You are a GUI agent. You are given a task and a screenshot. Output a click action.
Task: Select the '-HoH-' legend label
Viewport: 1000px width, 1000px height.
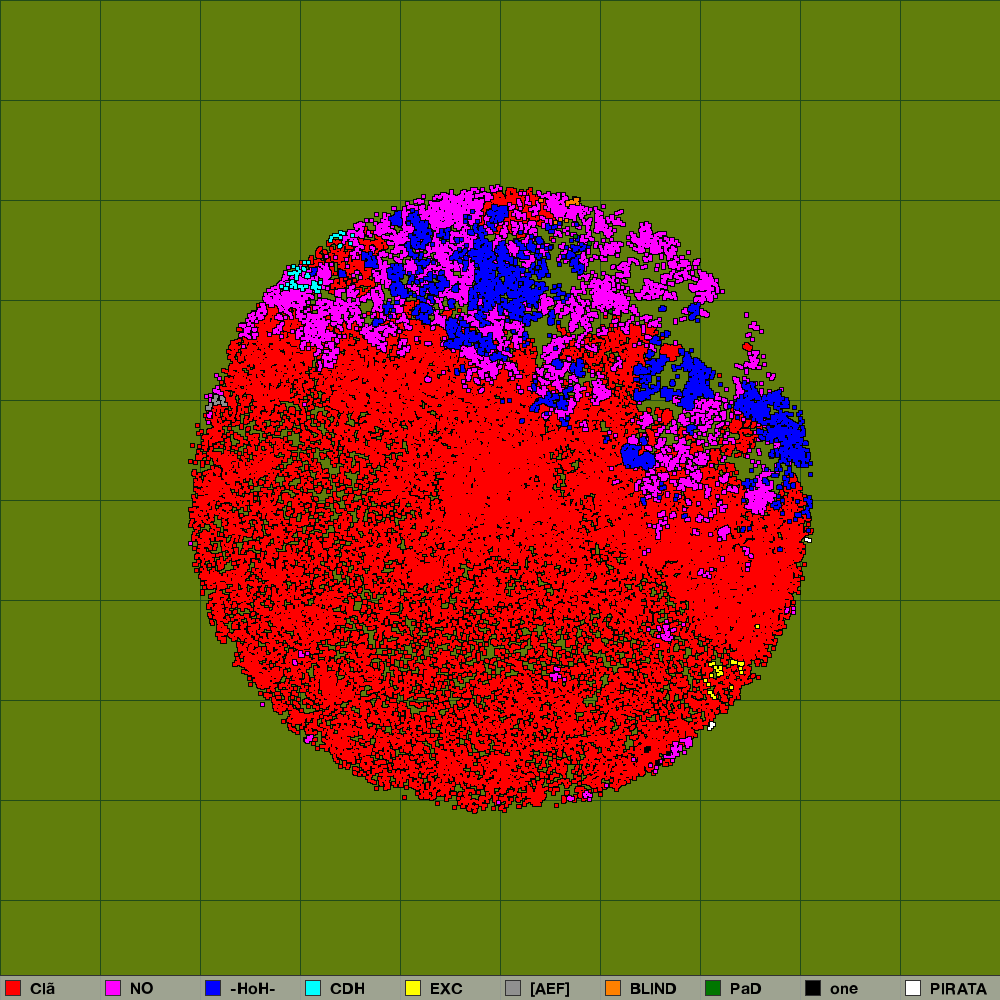coord(253,989)
